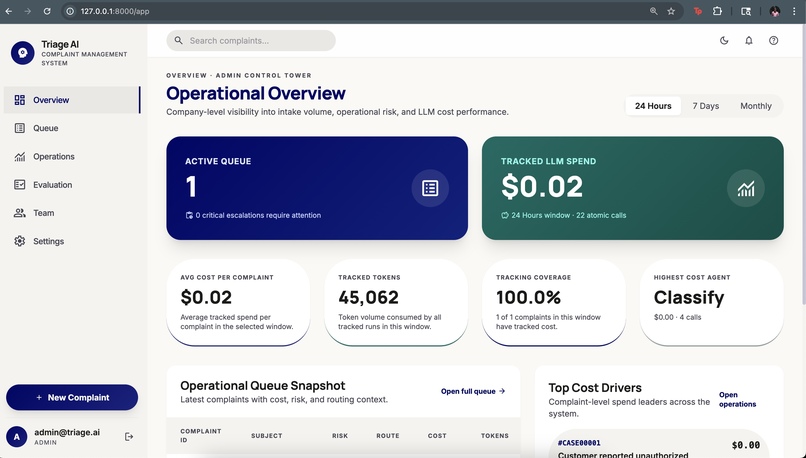Click the 0 critical escalations text
Screen dimensions: 806x458
click(x=258, y=215)
